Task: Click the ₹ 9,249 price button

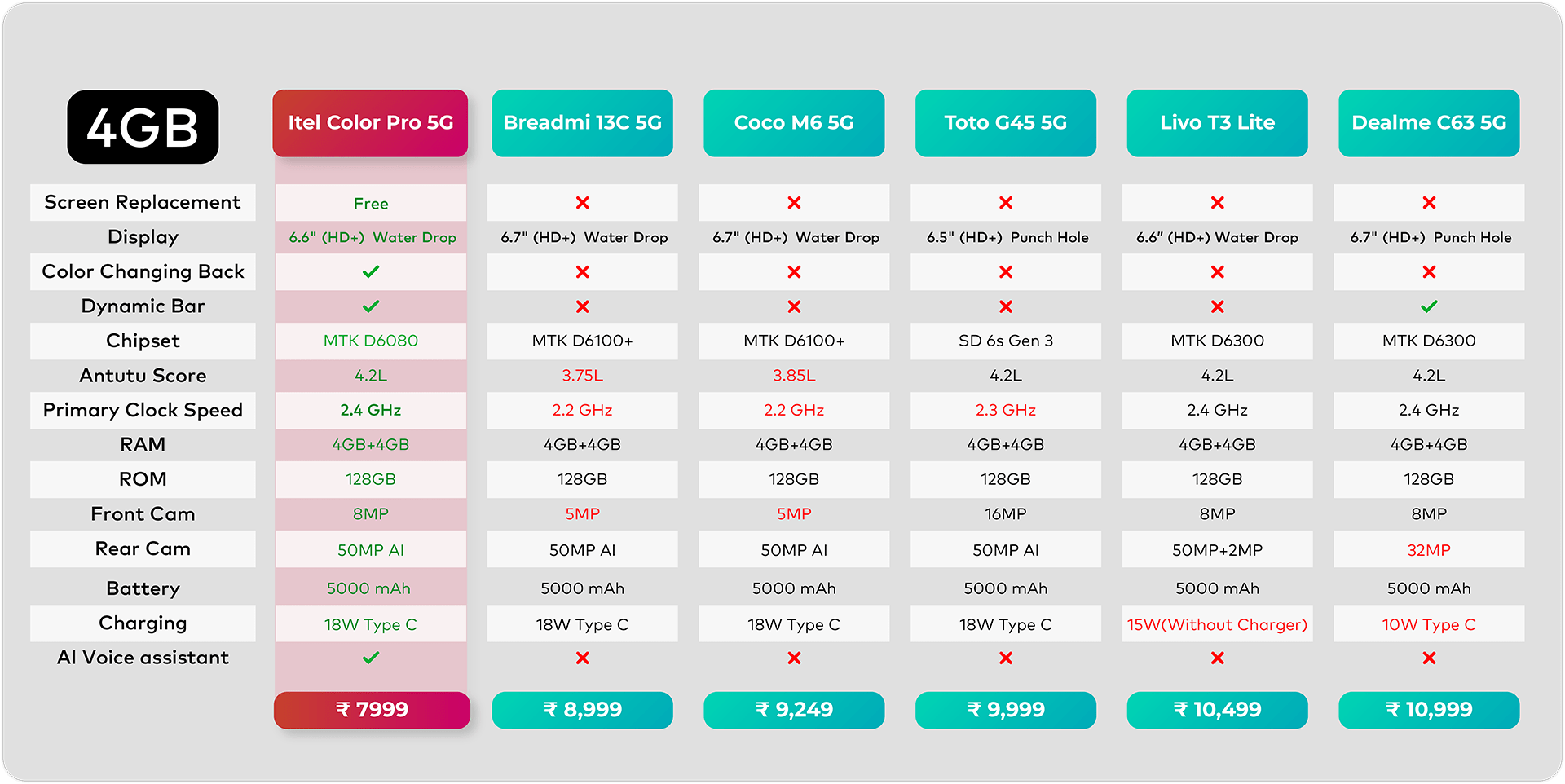Action: pyautogui.click(x=794, y=710)
